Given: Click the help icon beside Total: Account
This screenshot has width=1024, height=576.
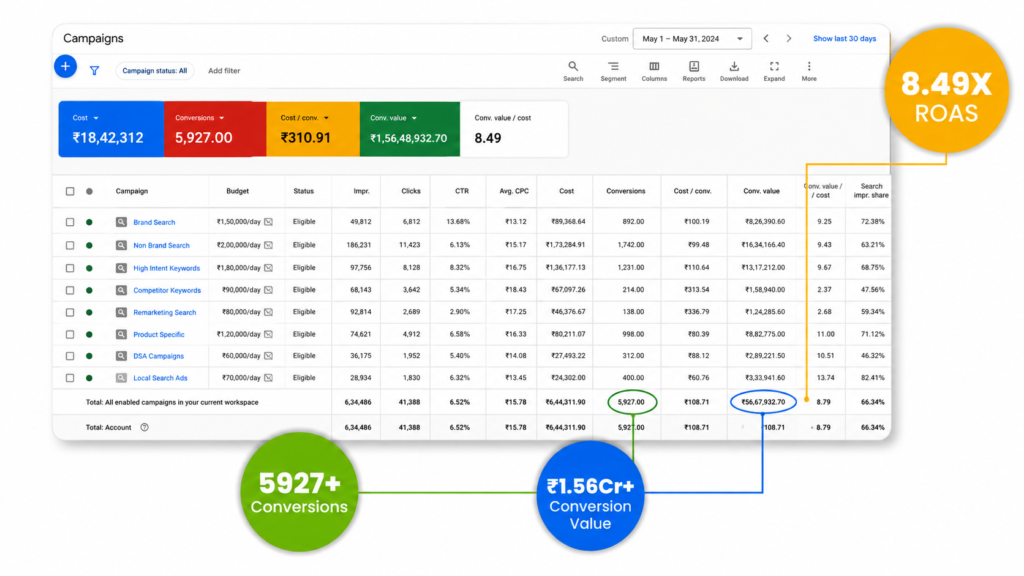Looking at the screenshot, I should tap(144, 427).
